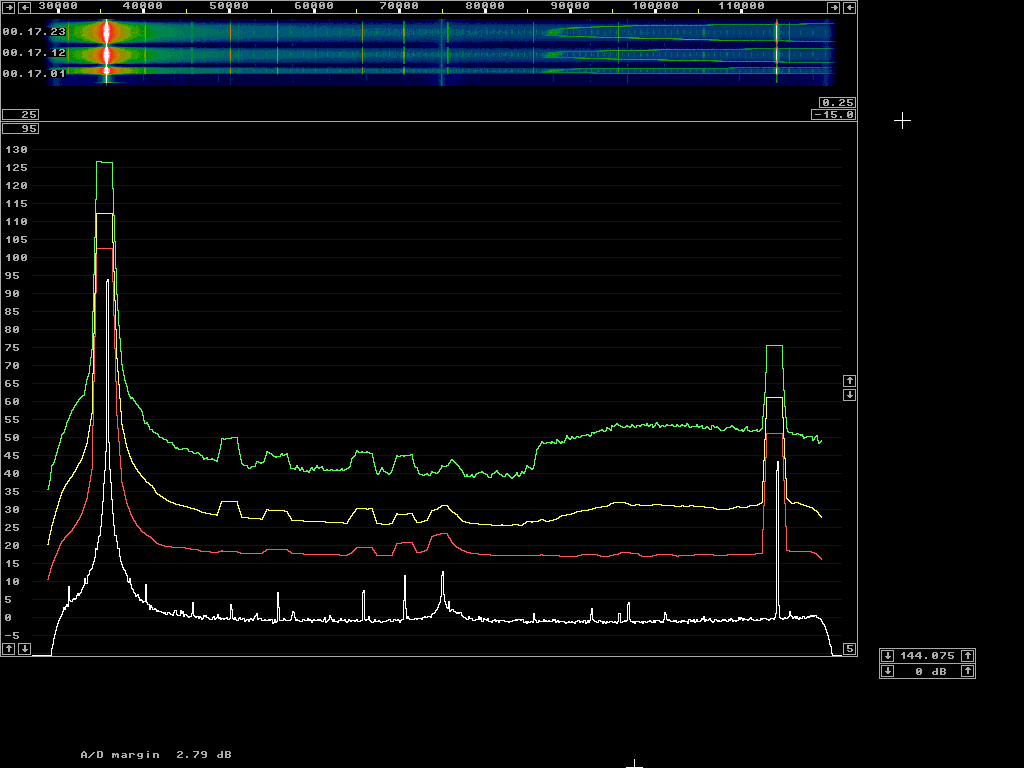Click the down arrow on the spectrum's right edge
The width and height of the screenshot is (1024, 768).
(x=849, y=394)
